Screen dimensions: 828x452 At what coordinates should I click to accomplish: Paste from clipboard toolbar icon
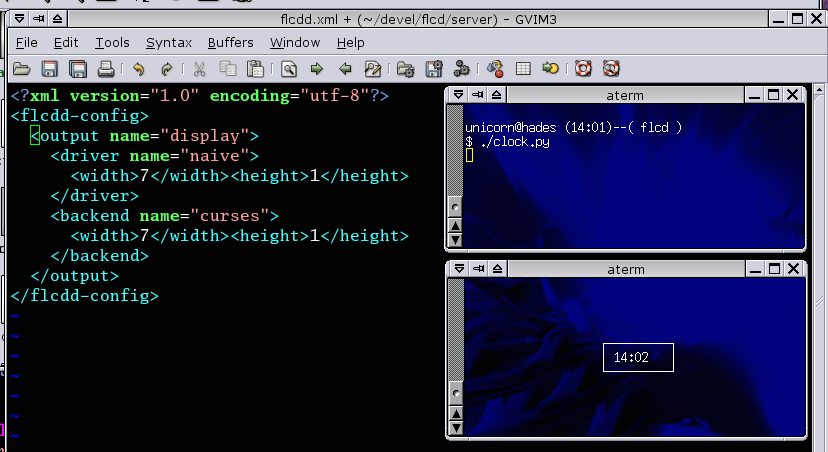point(256,69)
